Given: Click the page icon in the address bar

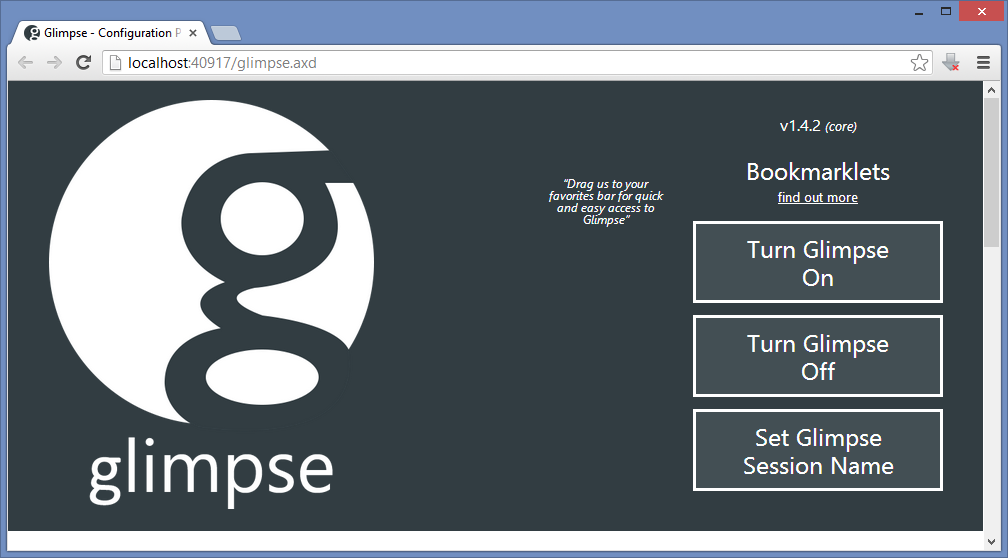Looking at the screenshot, I should click(115, 62).
